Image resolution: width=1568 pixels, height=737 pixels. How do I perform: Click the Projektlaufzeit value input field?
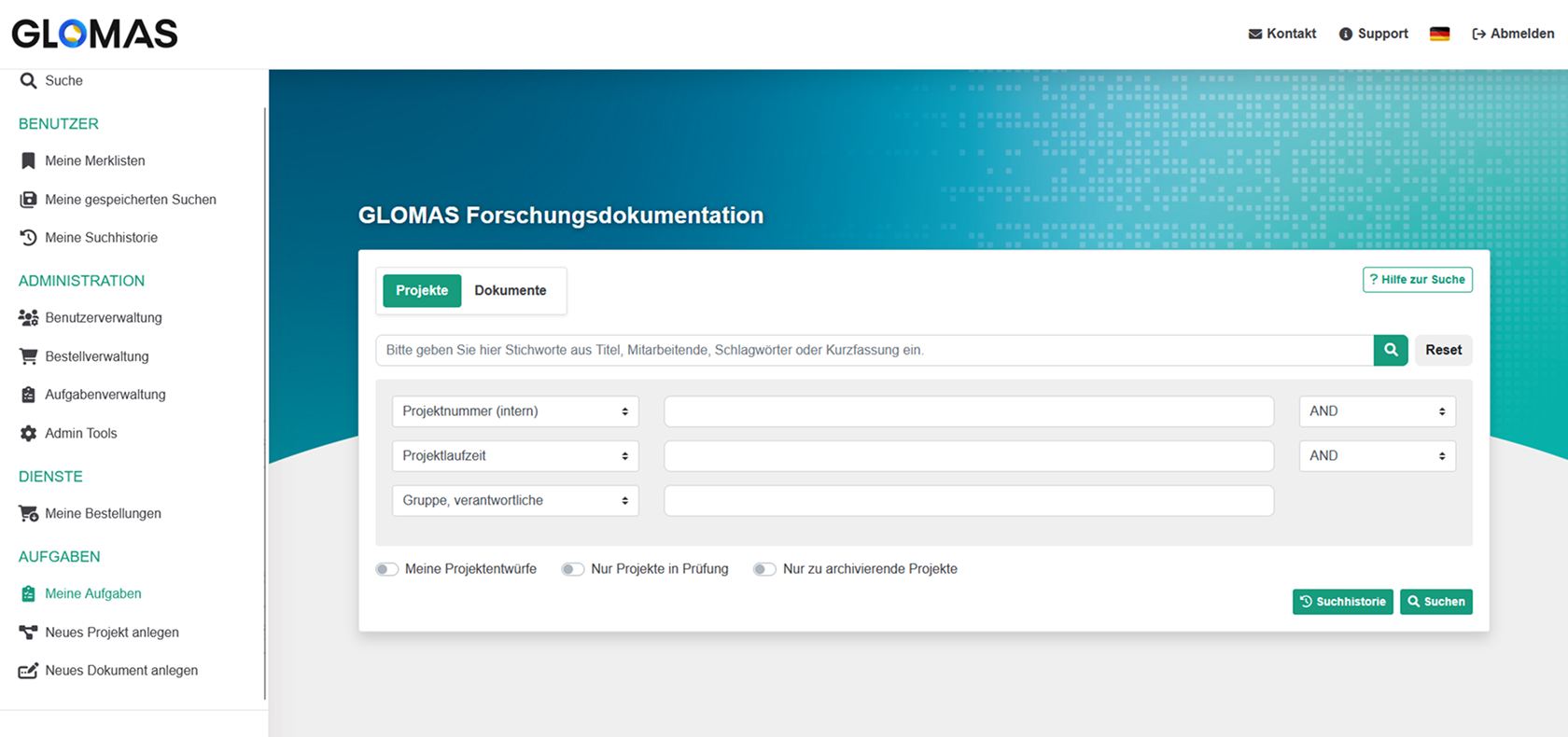969,456
